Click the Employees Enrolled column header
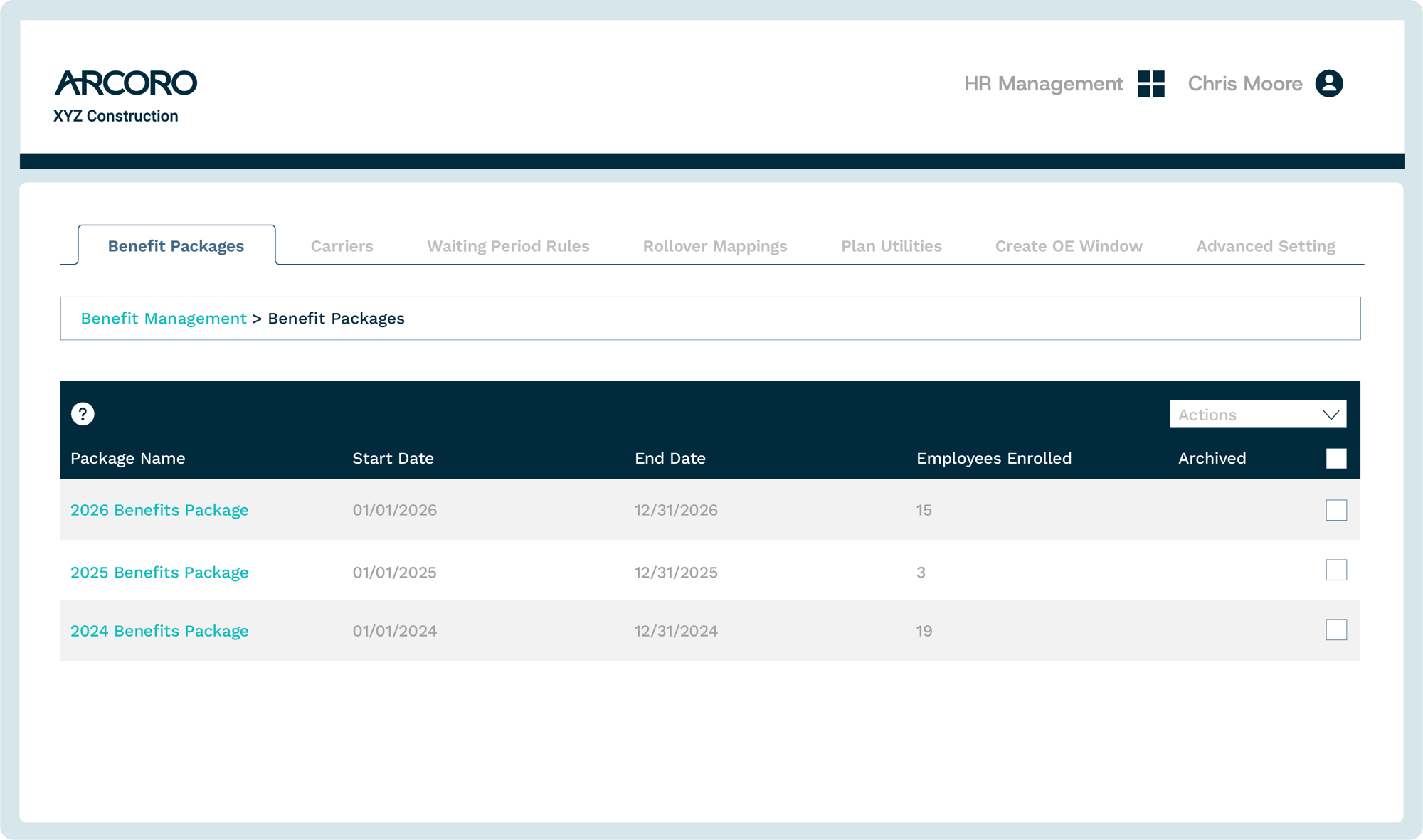The width and height of the screenshot is (1423, 840). pyautogui.click(x=994, y=458)
